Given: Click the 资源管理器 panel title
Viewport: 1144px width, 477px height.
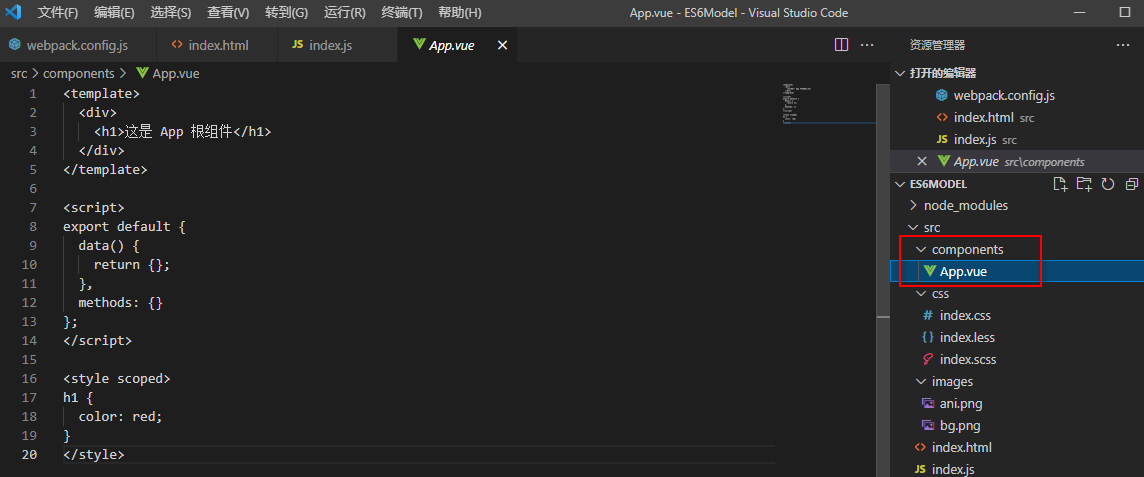Looking at the screenshot, I should (x=938, y=45).
